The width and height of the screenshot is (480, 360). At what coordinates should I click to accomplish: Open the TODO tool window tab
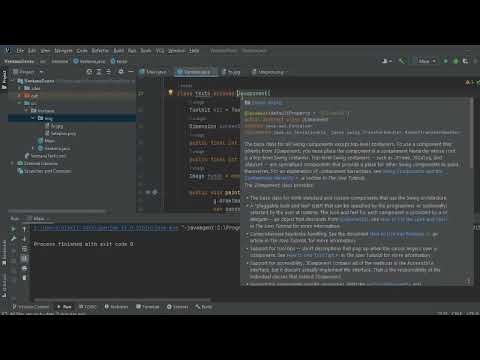tap(88, 307)
